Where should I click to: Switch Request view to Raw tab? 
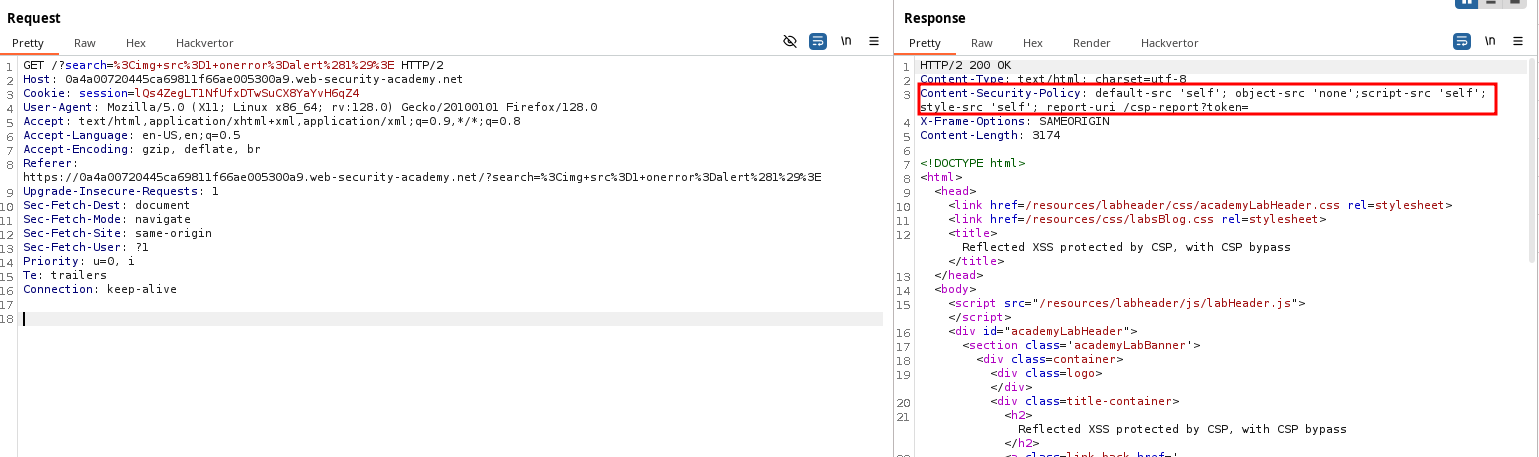[x=85, y=43]
